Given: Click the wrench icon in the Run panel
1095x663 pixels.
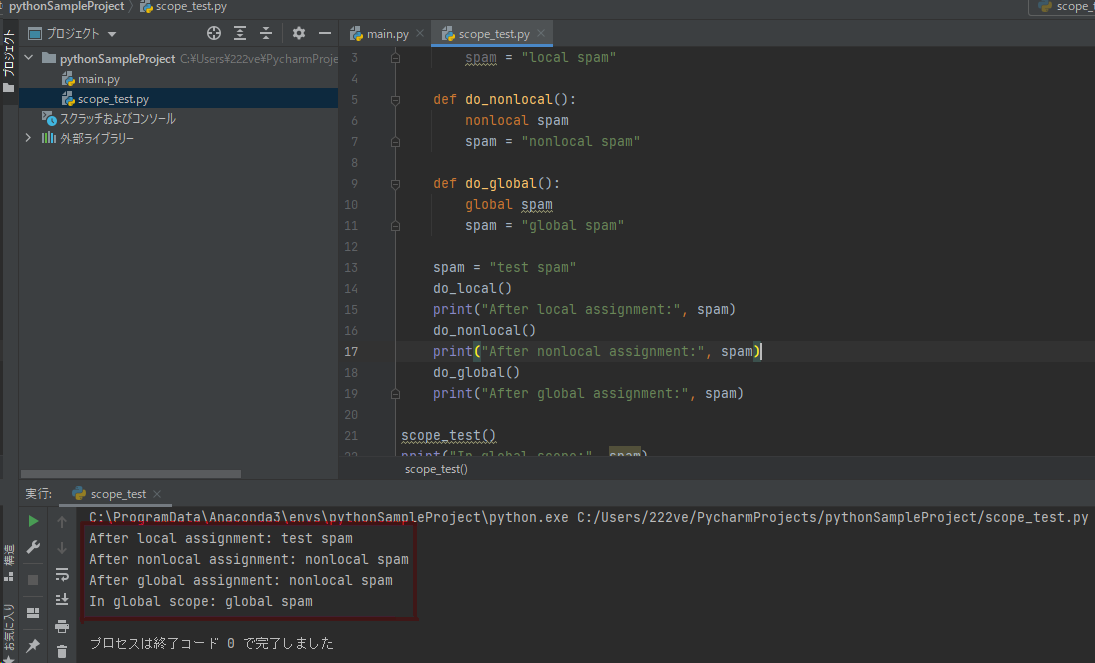Looking at the screenshot, I should point(33,547).
